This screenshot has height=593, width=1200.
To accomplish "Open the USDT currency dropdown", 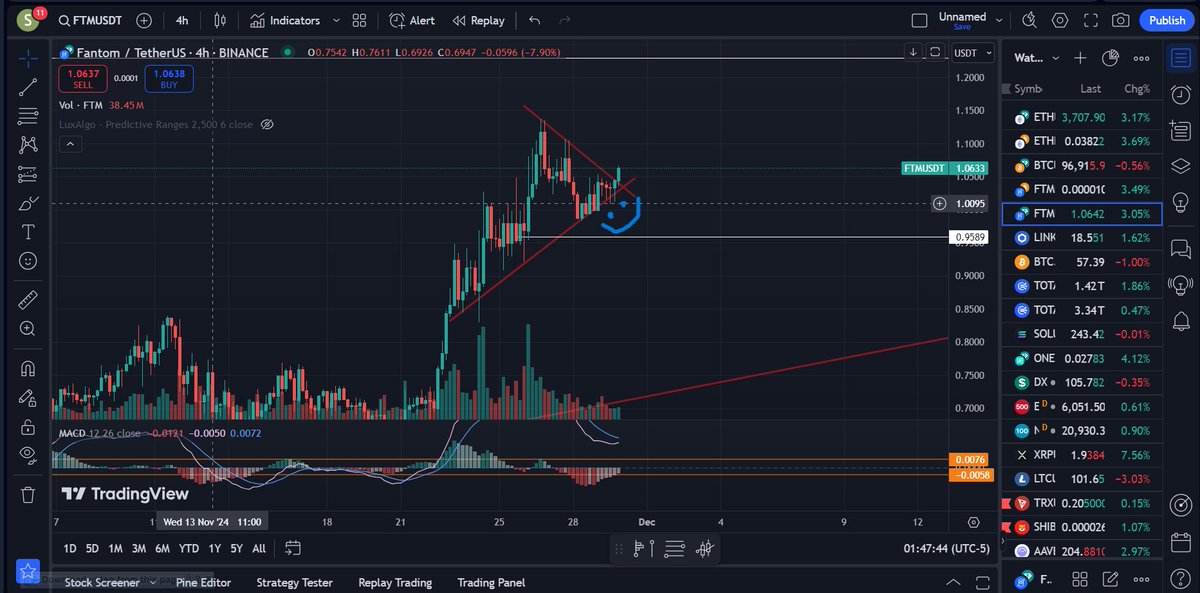I will tap(972, 53).
